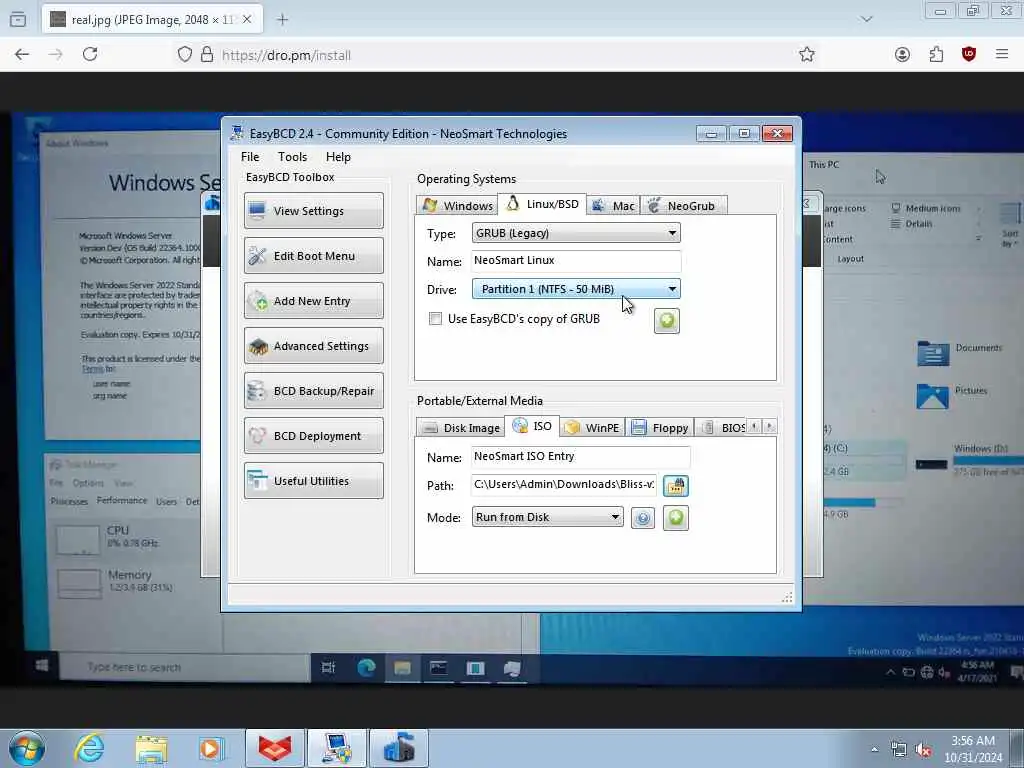Image resolution: width=1024 pixels, height=768 pixels.
Task: Open the Windows 7 Start orb
Action: (27, 748)
